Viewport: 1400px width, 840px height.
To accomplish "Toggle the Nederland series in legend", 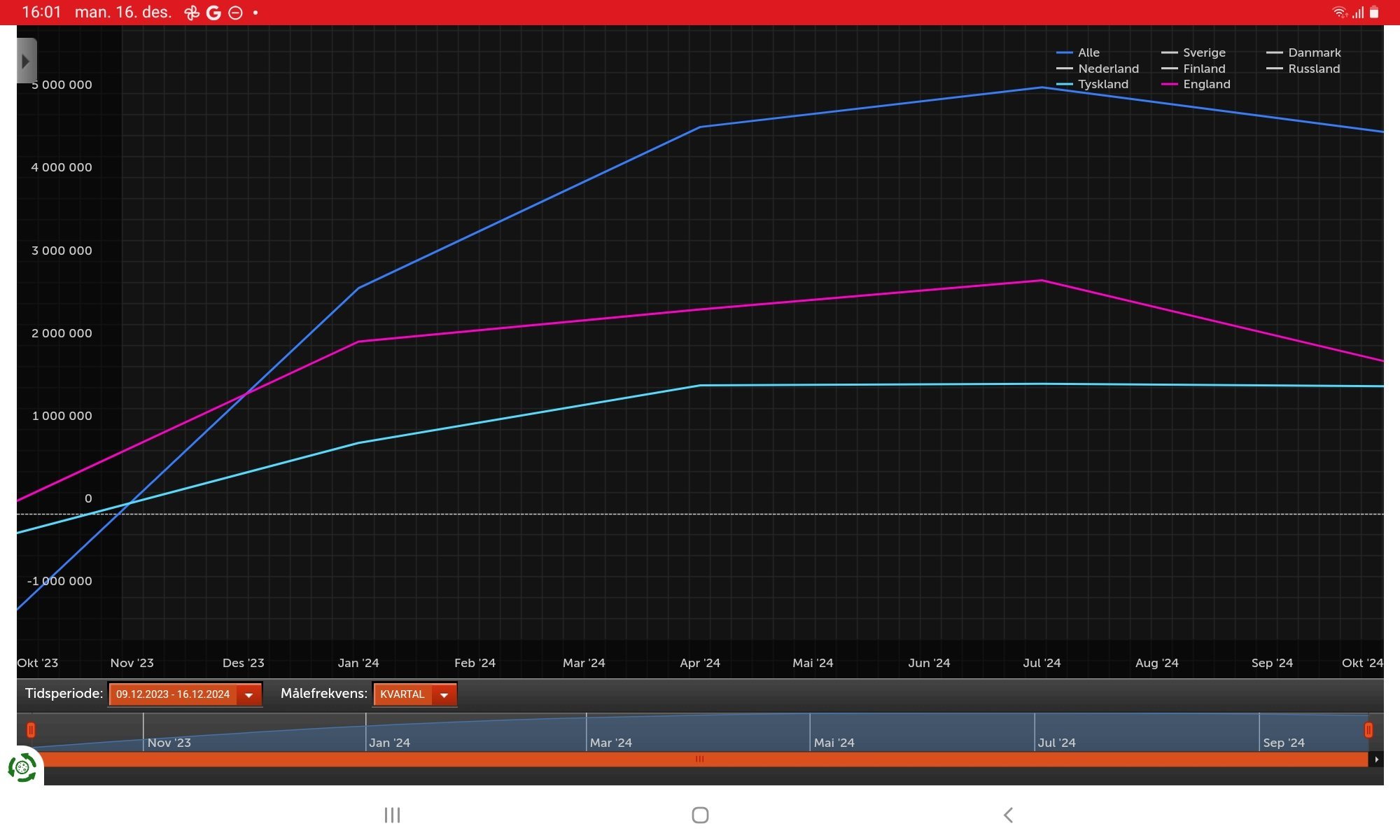I will coord(1098,69).
